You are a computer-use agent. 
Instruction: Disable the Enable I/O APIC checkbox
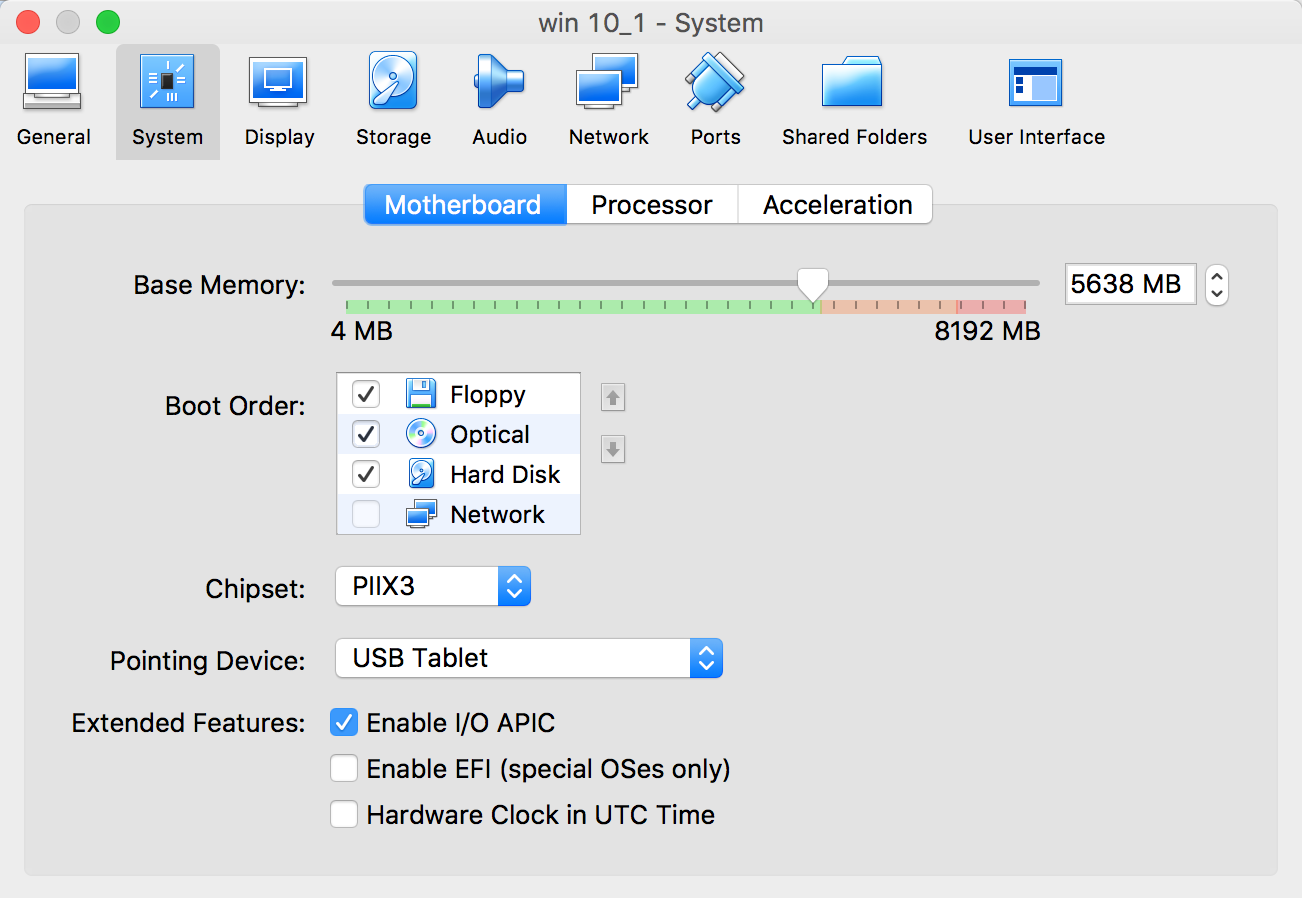pyautogui.click(x=344, y=722)
